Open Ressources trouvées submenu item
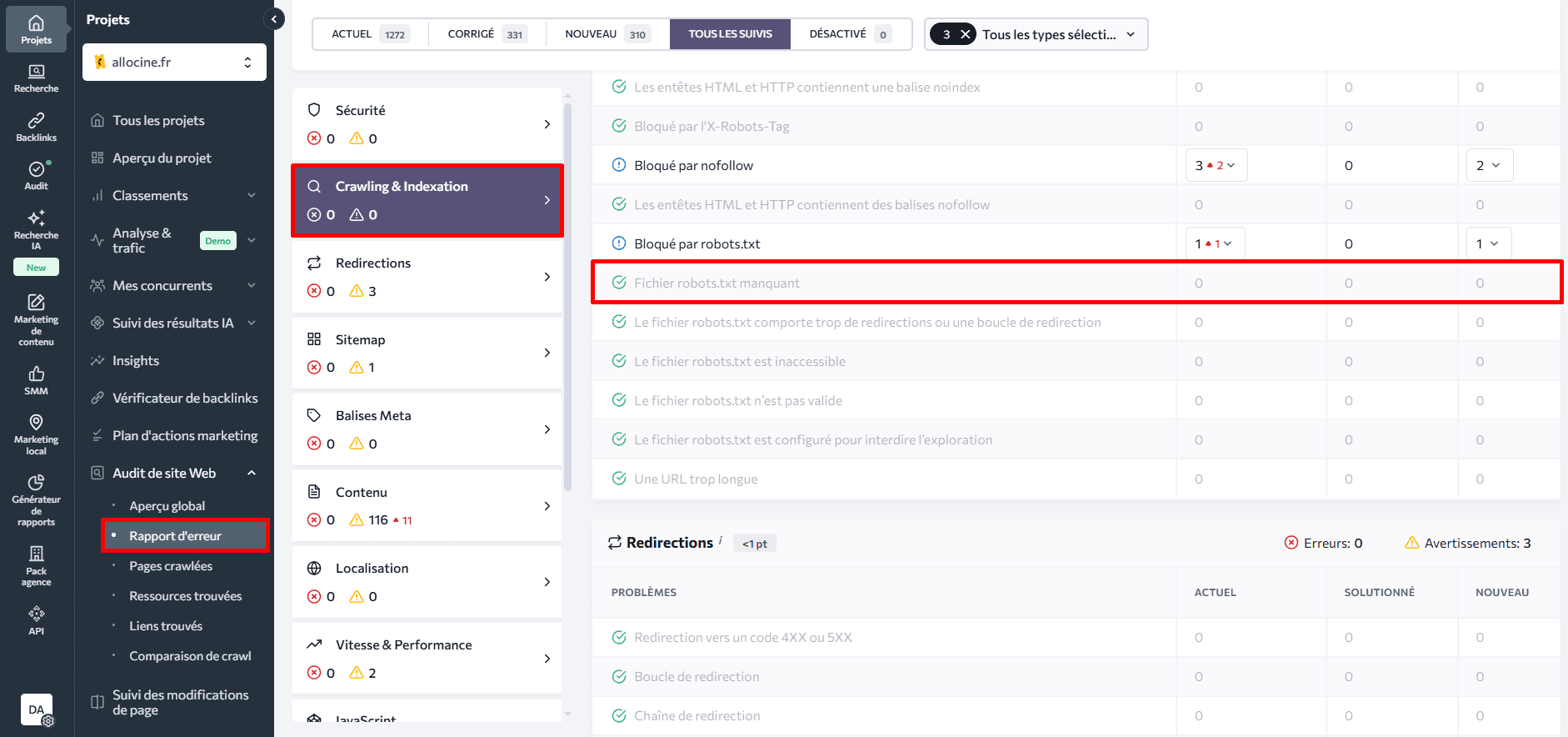This screenshot has width=1568, height=737. pyautogui.click(x=185, y=596)
